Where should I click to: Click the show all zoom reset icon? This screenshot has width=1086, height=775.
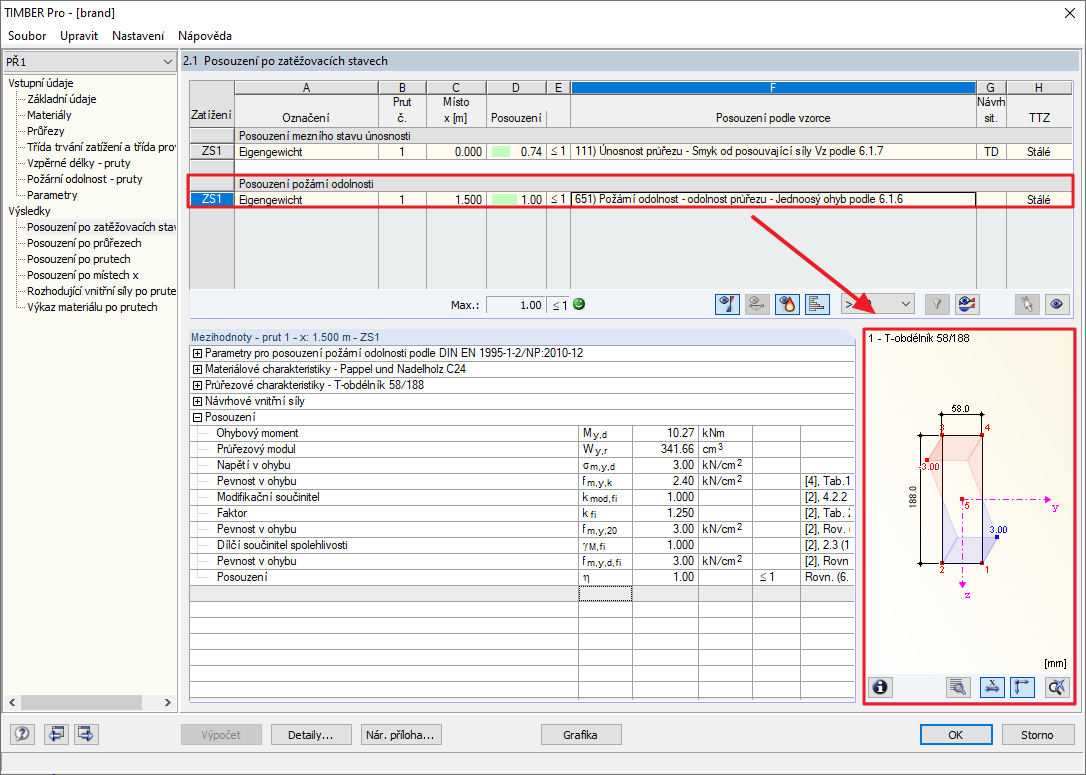point(1058,687)
